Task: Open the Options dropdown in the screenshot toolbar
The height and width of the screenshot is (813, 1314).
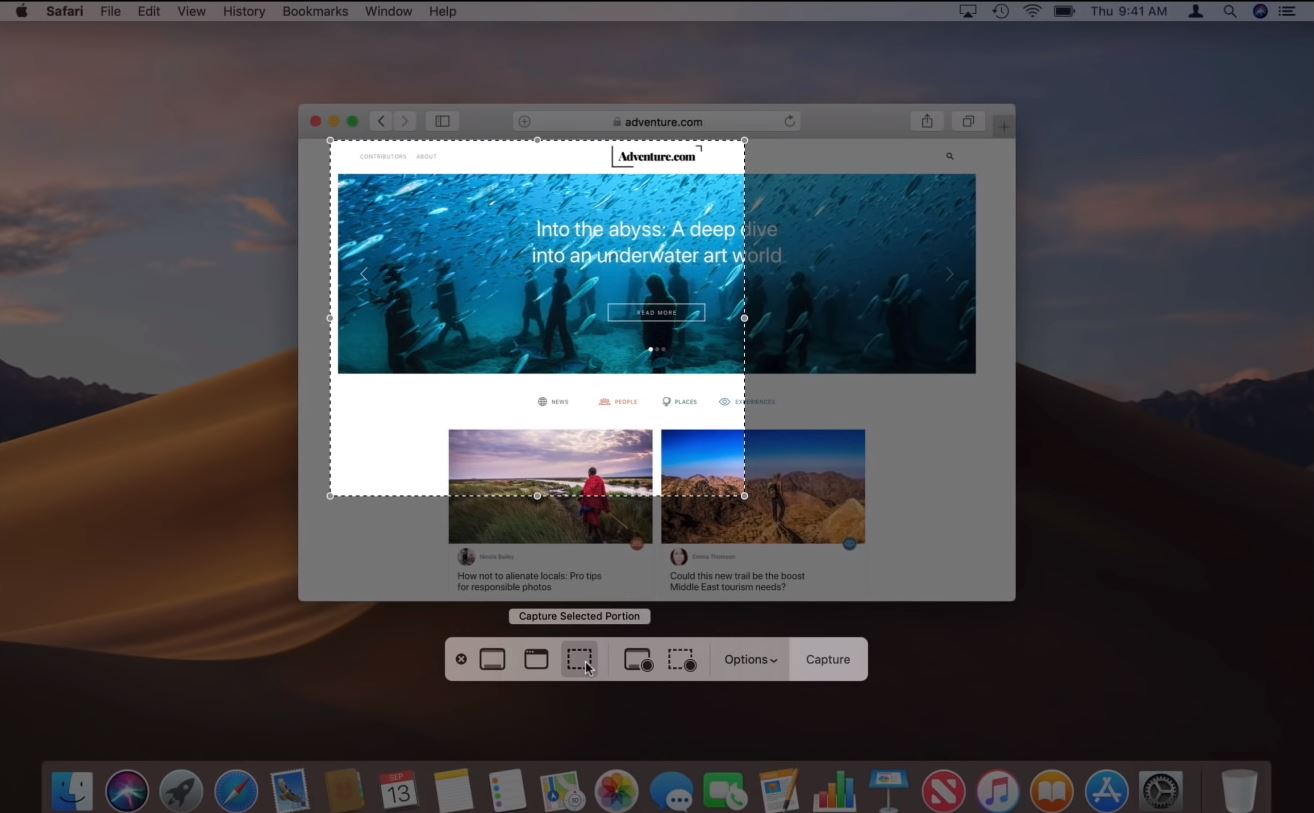Action: pyautogui.click(x=749, y=659)
